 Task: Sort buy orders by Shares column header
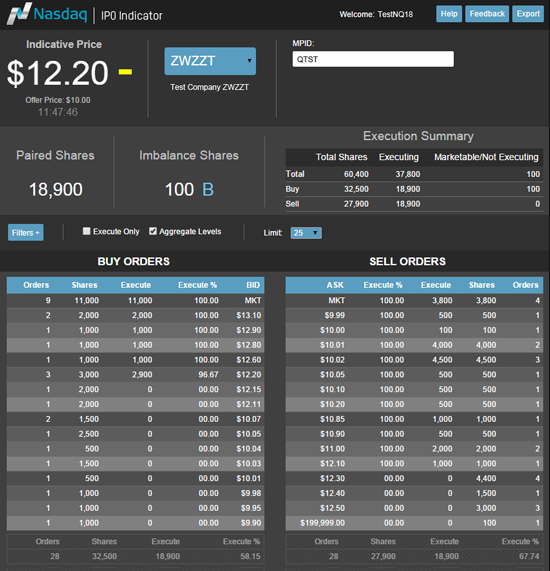click(x=85, y=285)
